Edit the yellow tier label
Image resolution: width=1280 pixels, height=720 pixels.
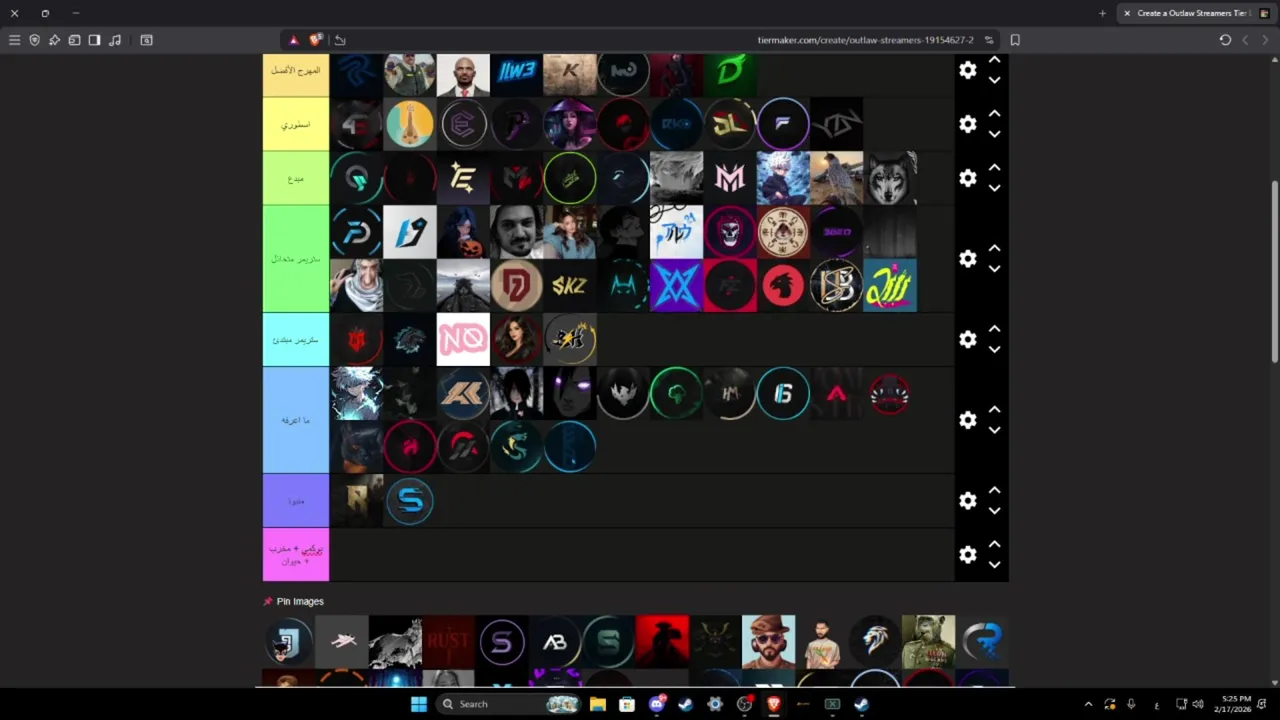[296, 124]
